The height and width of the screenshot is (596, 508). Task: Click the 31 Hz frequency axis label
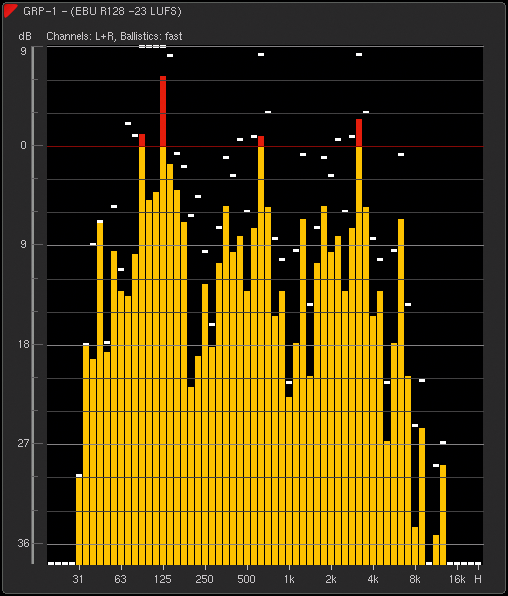click(78, 579)
